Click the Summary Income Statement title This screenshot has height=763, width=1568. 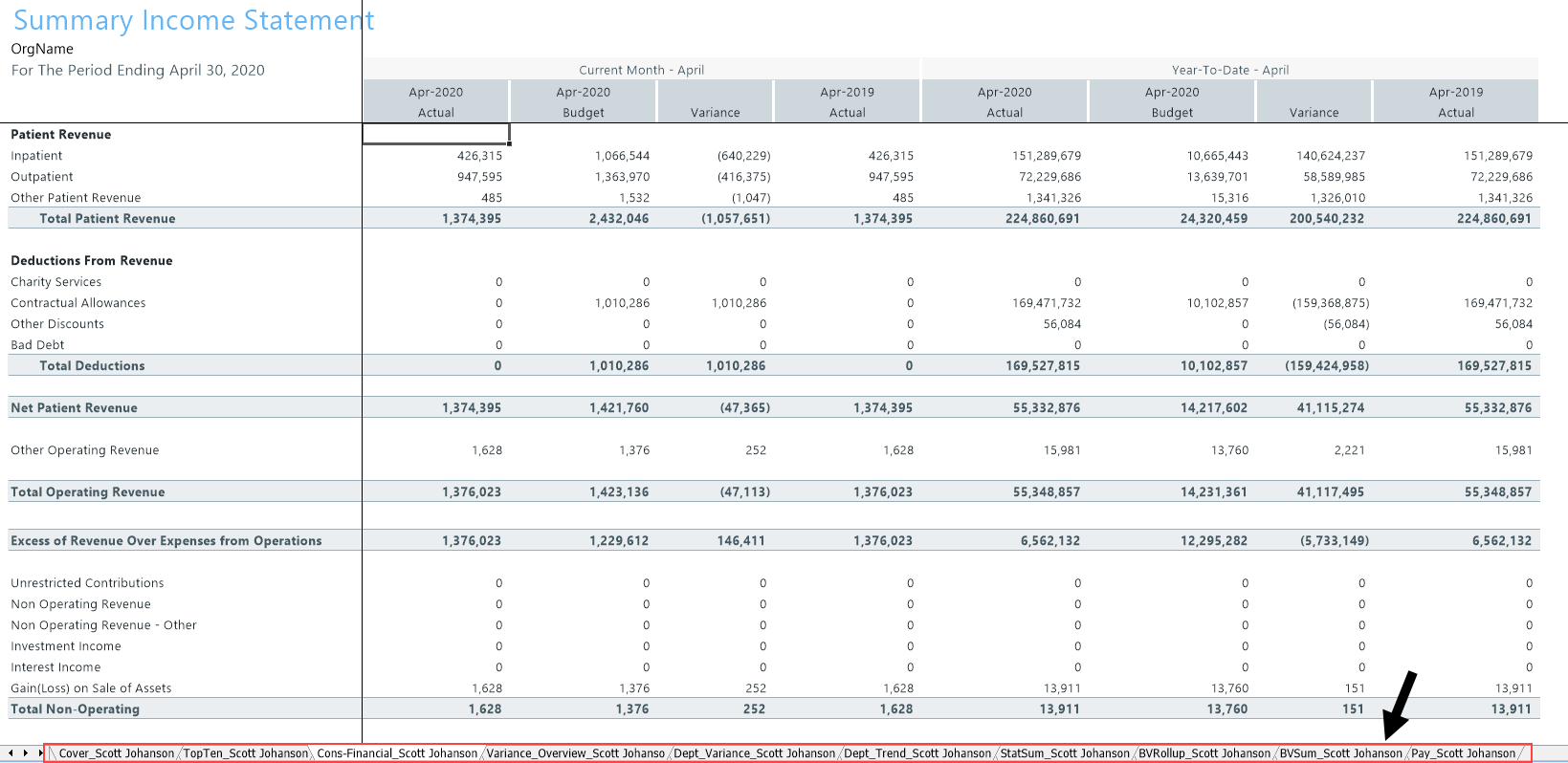click(193, 21)
